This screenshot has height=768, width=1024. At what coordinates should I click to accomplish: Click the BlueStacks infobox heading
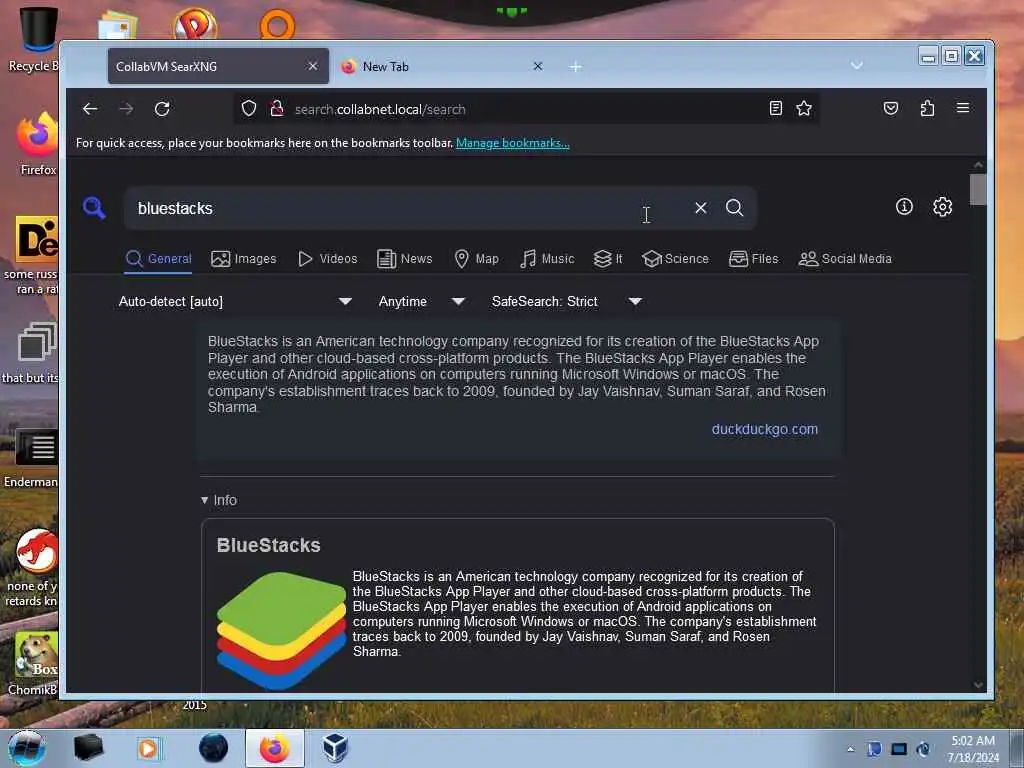[268, 545]
